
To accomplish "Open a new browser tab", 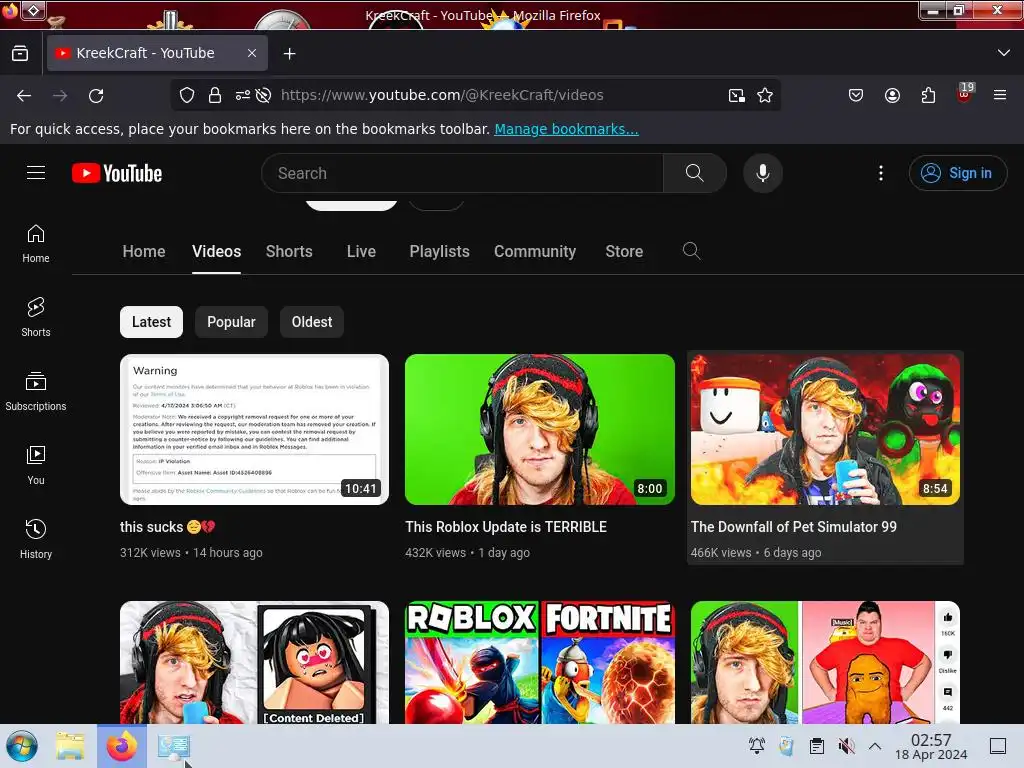I will click(x=289, y=54).
